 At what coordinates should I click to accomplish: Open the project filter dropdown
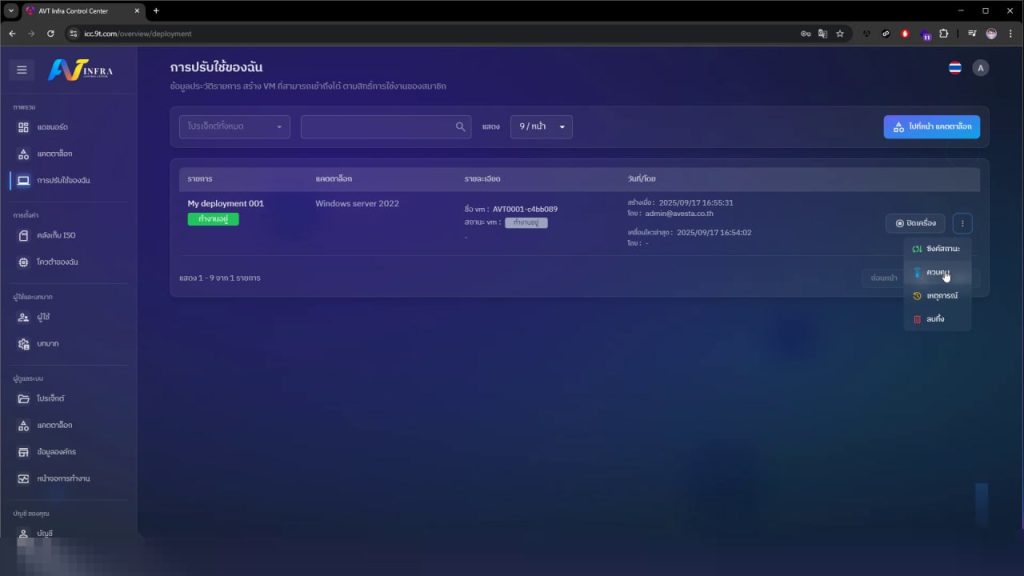[x=235, y=127]
